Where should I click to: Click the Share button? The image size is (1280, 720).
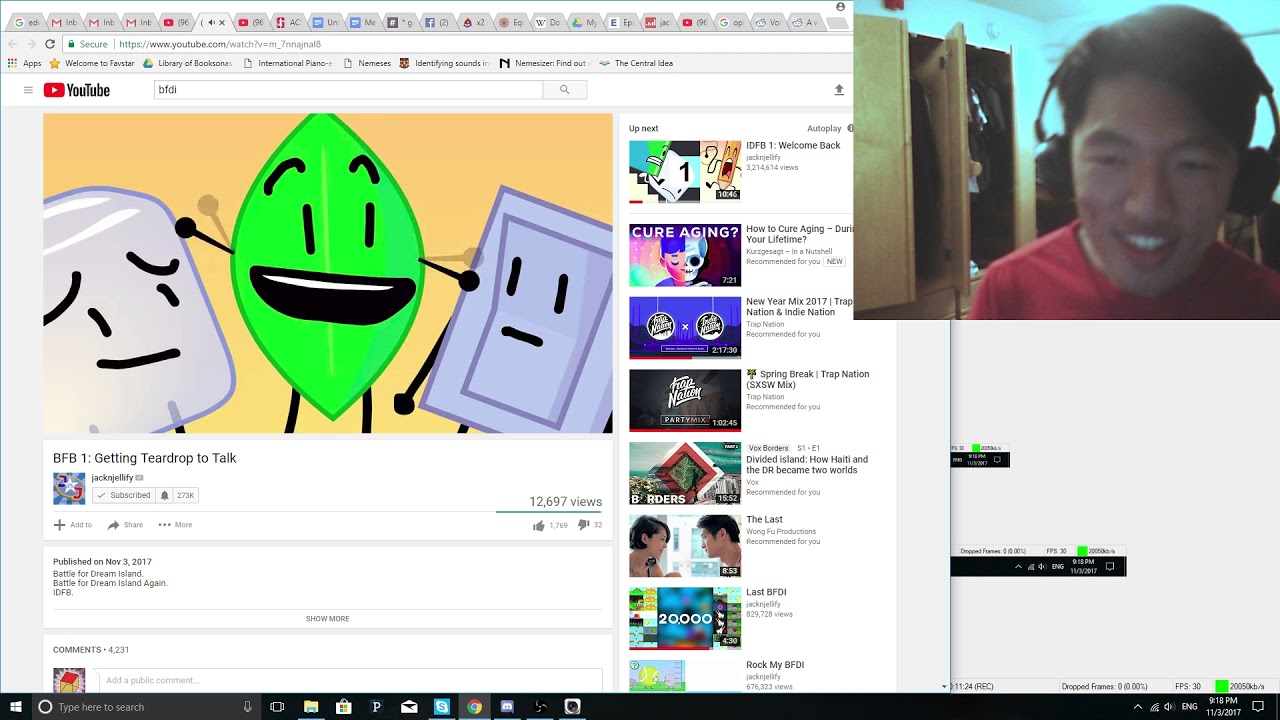point(125,525)
